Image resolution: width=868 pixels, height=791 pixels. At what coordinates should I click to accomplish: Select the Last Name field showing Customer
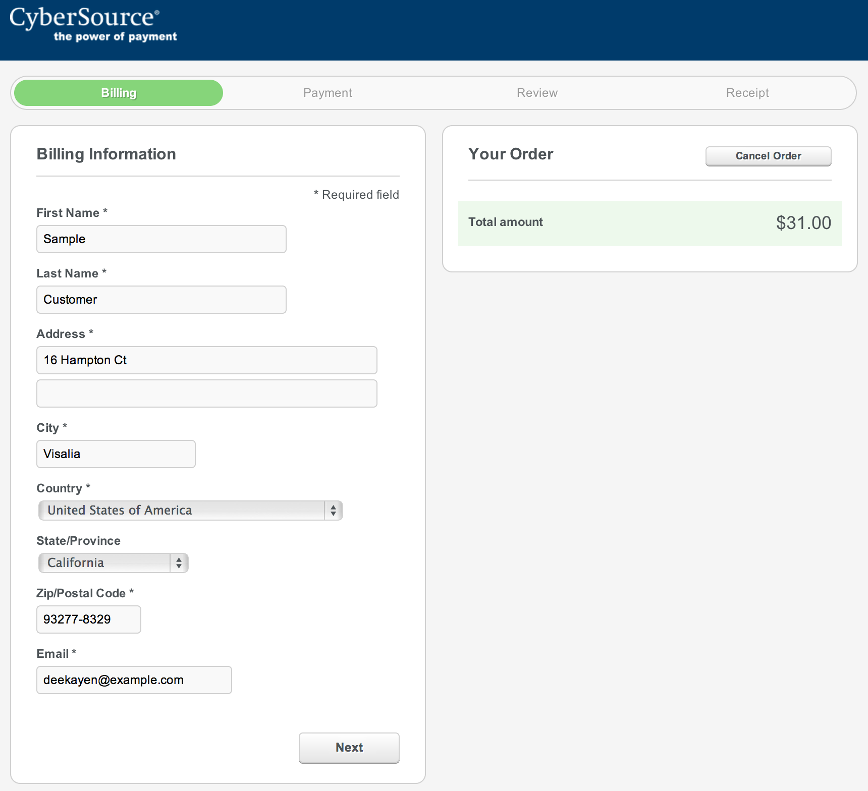(x=161, y=299)
